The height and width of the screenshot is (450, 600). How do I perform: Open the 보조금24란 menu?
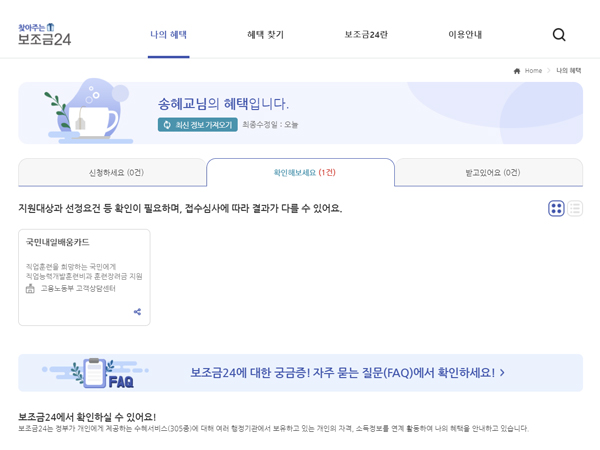(366, 35)
